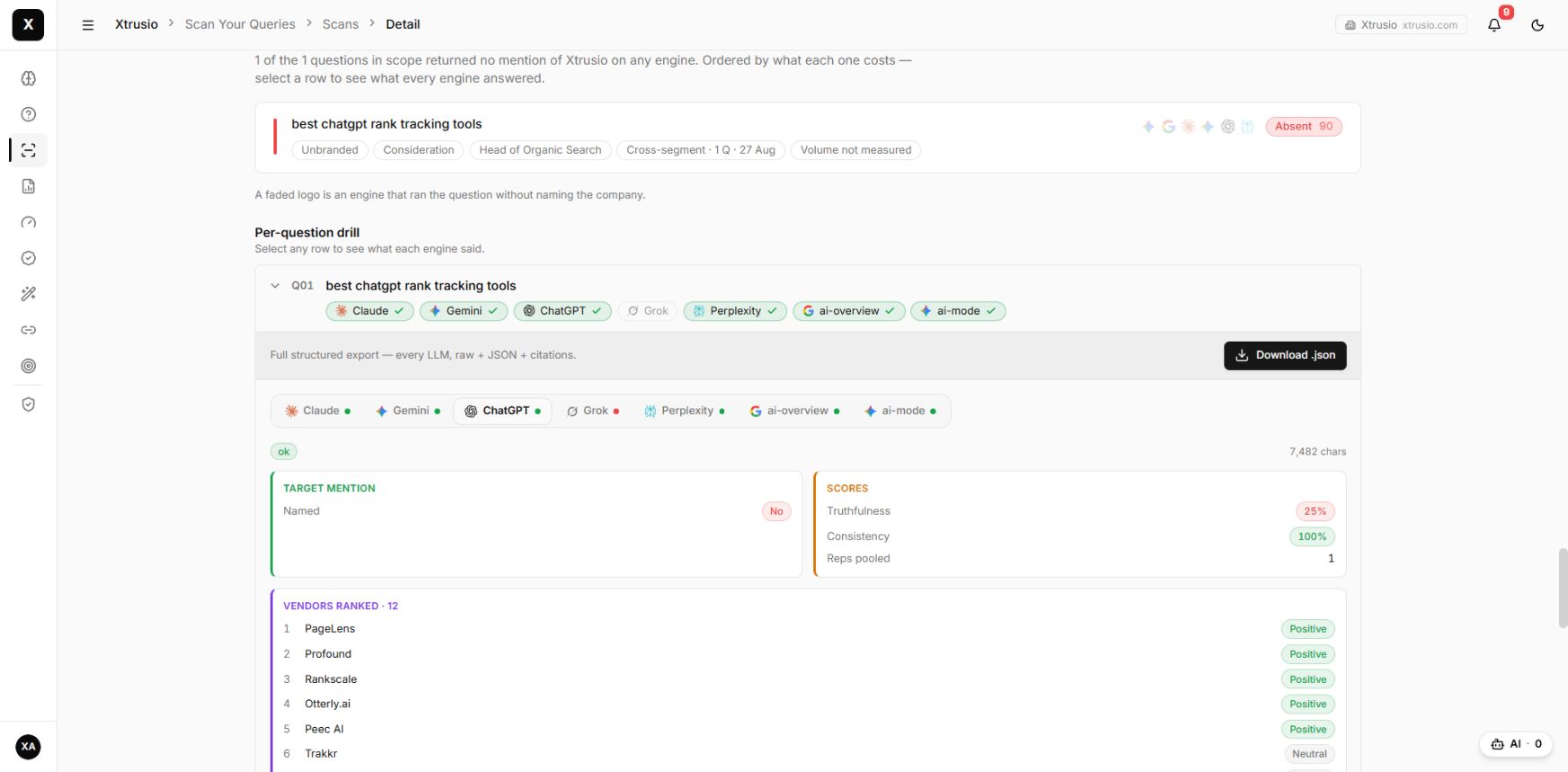Switch to the Claude engine tab
The width and height of the screenshot is (1568, 772).
coord(318,411)
